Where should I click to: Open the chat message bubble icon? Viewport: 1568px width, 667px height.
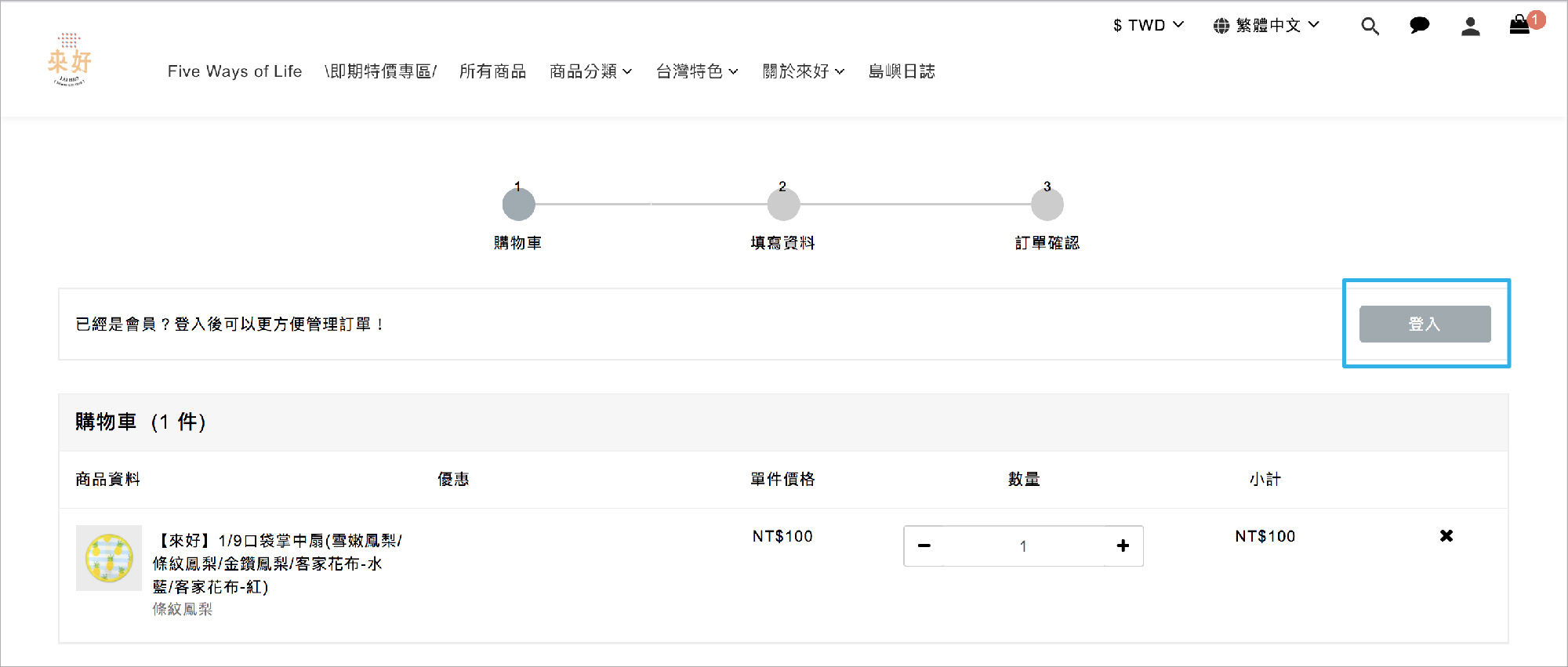coord(1419,26)
